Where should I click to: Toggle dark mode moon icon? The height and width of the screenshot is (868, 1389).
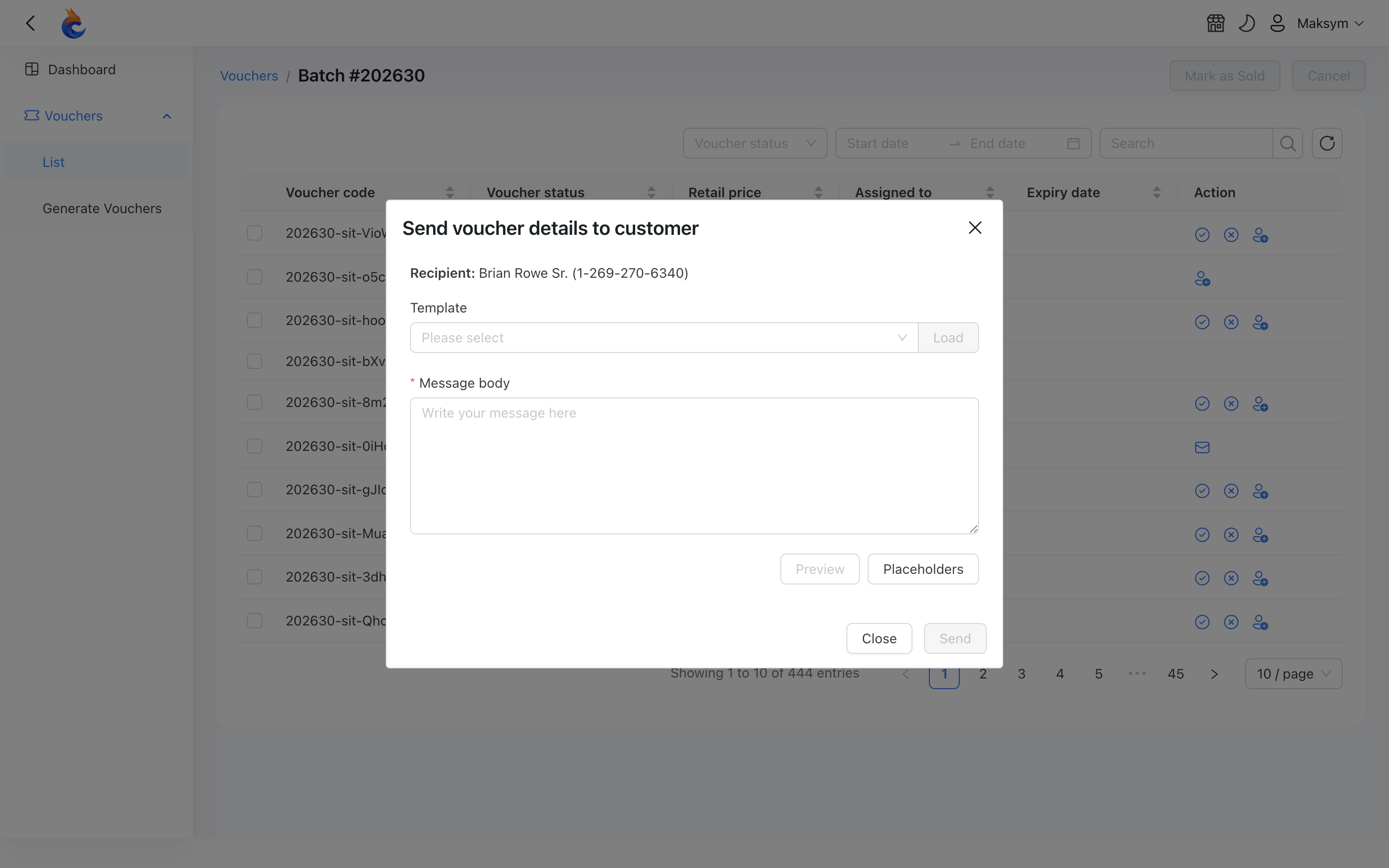tap(1247, 24)
